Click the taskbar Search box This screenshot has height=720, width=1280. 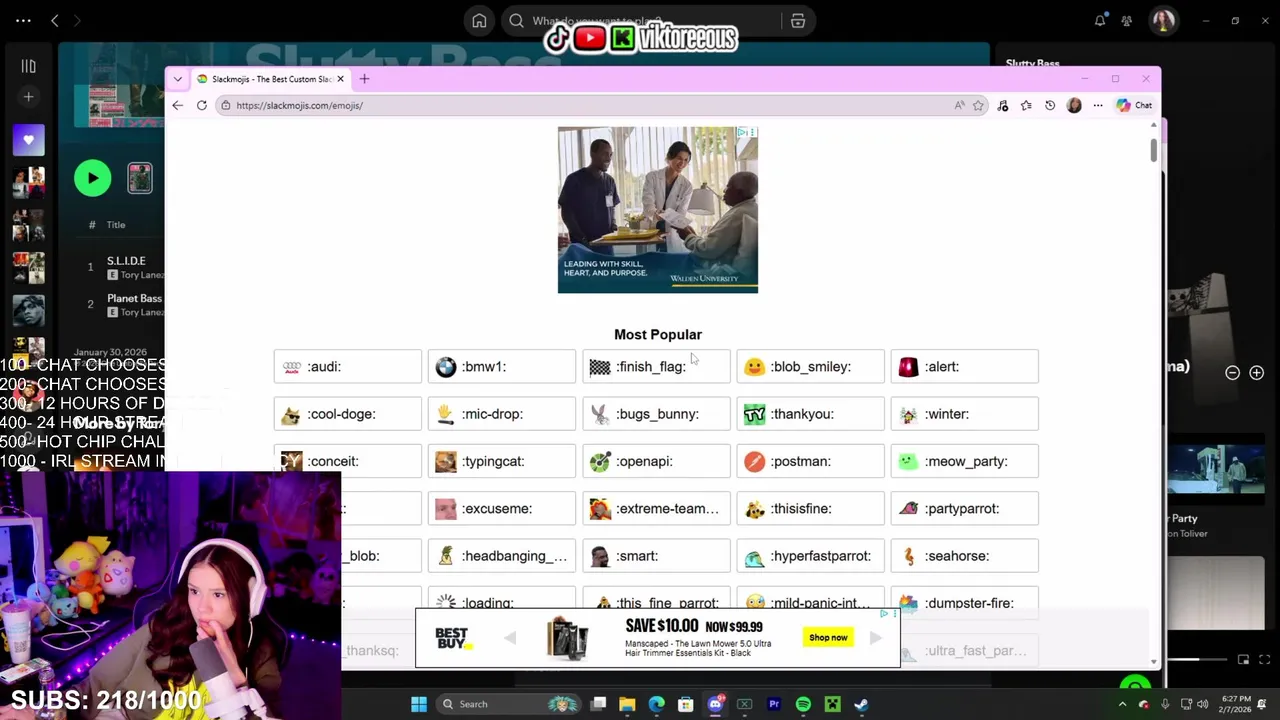[510, 704]
